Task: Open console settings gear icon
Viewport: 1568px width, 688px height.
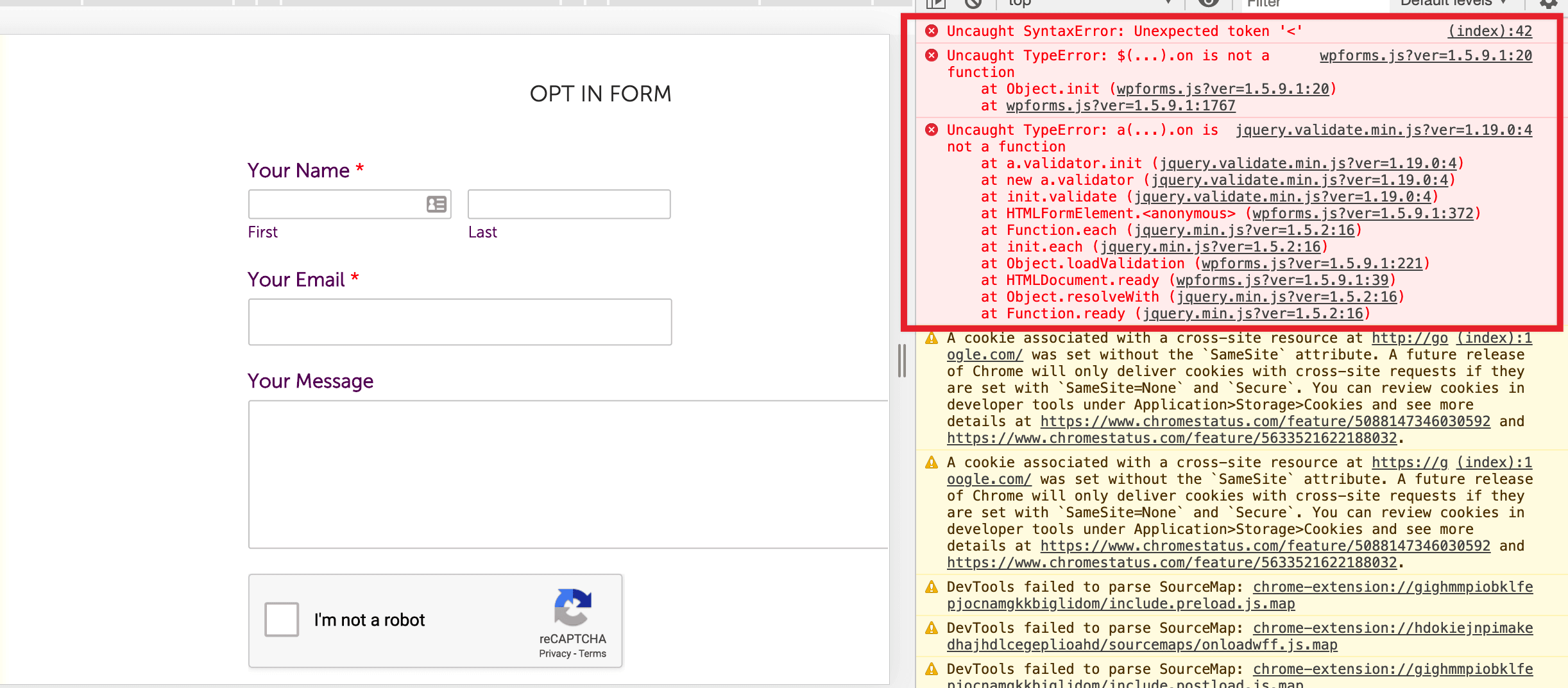Action: click(x=1549, y=4)
